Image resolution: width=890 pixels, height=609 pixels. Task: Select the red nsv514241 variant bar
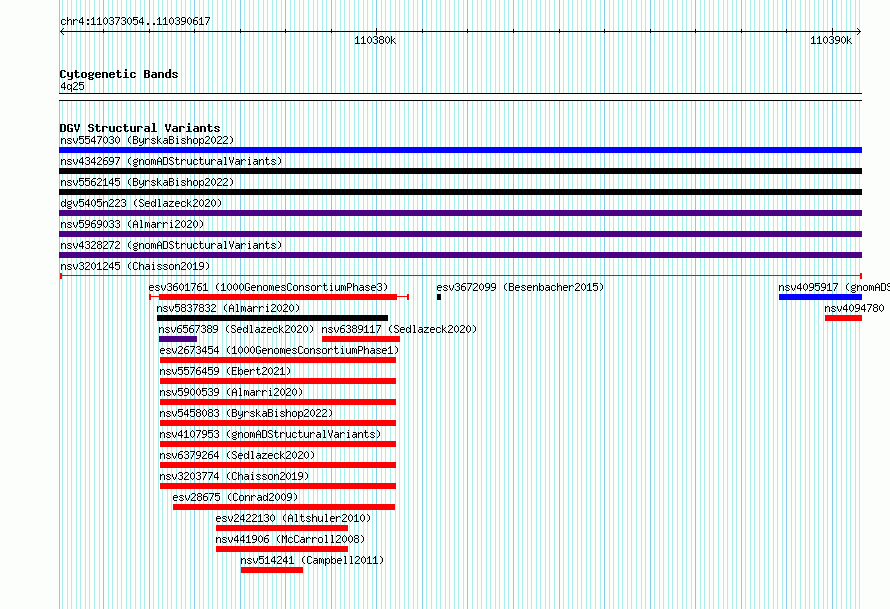point(272,570)
